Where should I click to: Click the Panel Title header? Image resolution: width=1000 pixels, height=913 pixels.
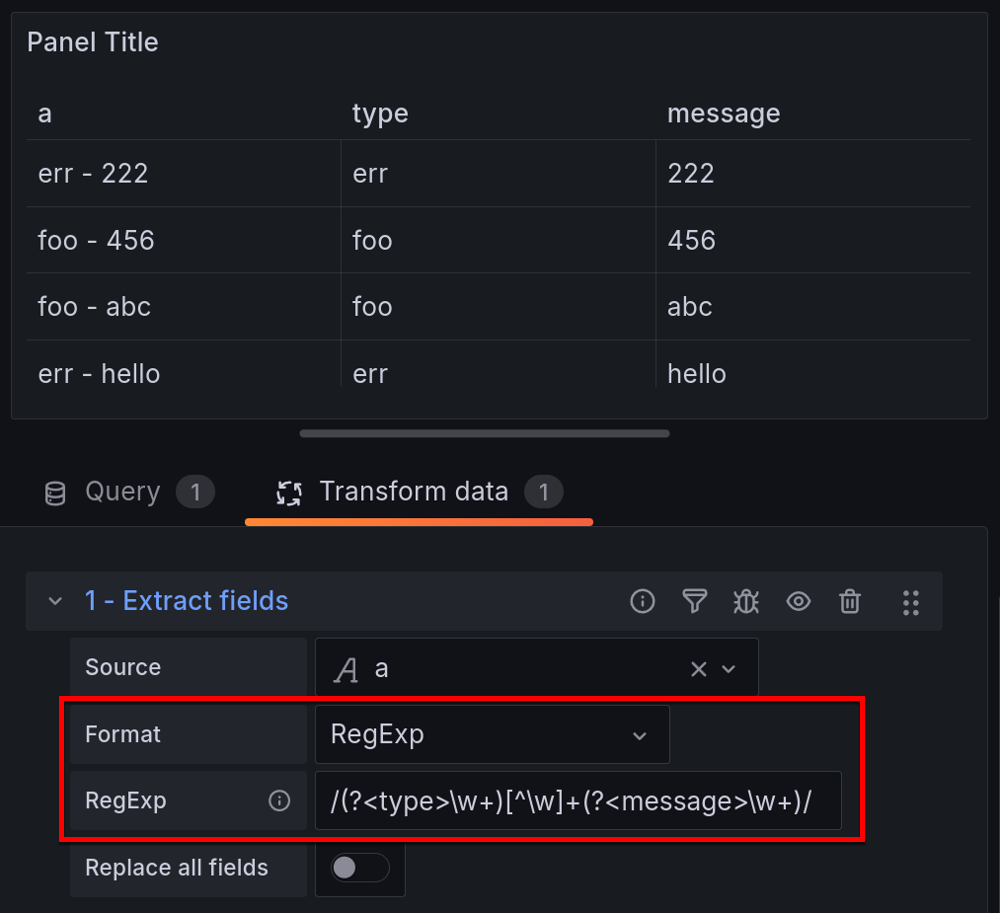93,42
